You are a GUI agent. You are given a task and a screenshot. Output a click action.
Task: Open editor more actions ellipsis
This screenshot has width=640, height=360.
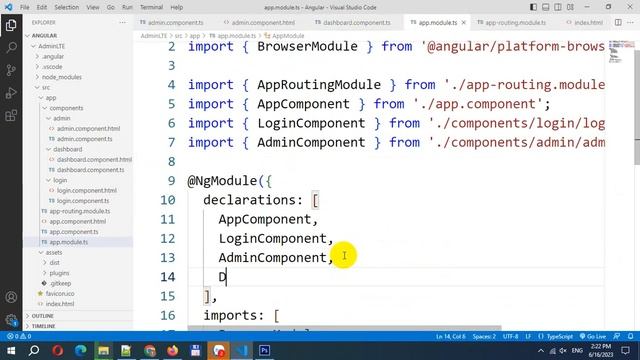click(x=631, y=22)
